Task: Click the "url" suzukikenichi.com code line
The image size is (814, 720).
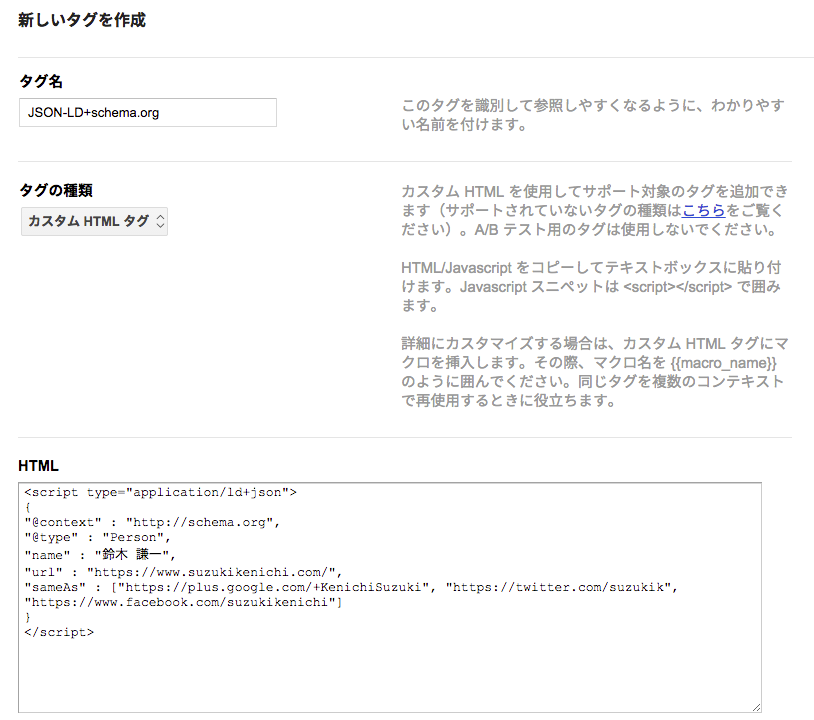Action: pos(183,572)
